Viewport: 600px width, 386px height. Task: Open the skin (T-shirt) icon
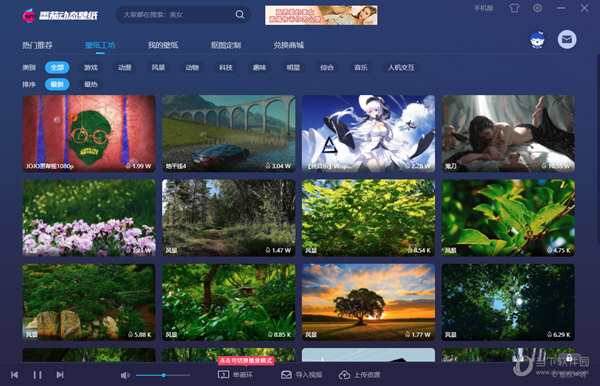[514, 8]
